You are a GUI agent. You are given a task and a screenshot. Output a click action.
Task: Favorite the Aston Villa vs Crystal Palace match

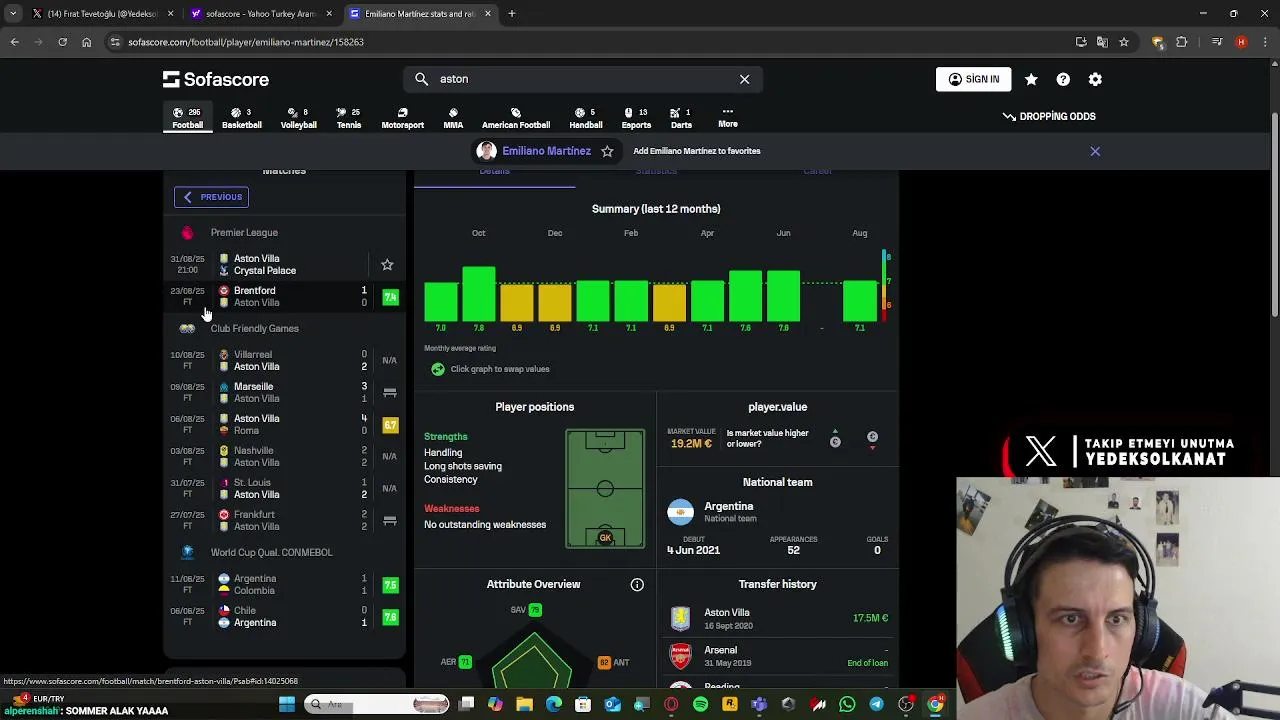(x=387, y=265)
